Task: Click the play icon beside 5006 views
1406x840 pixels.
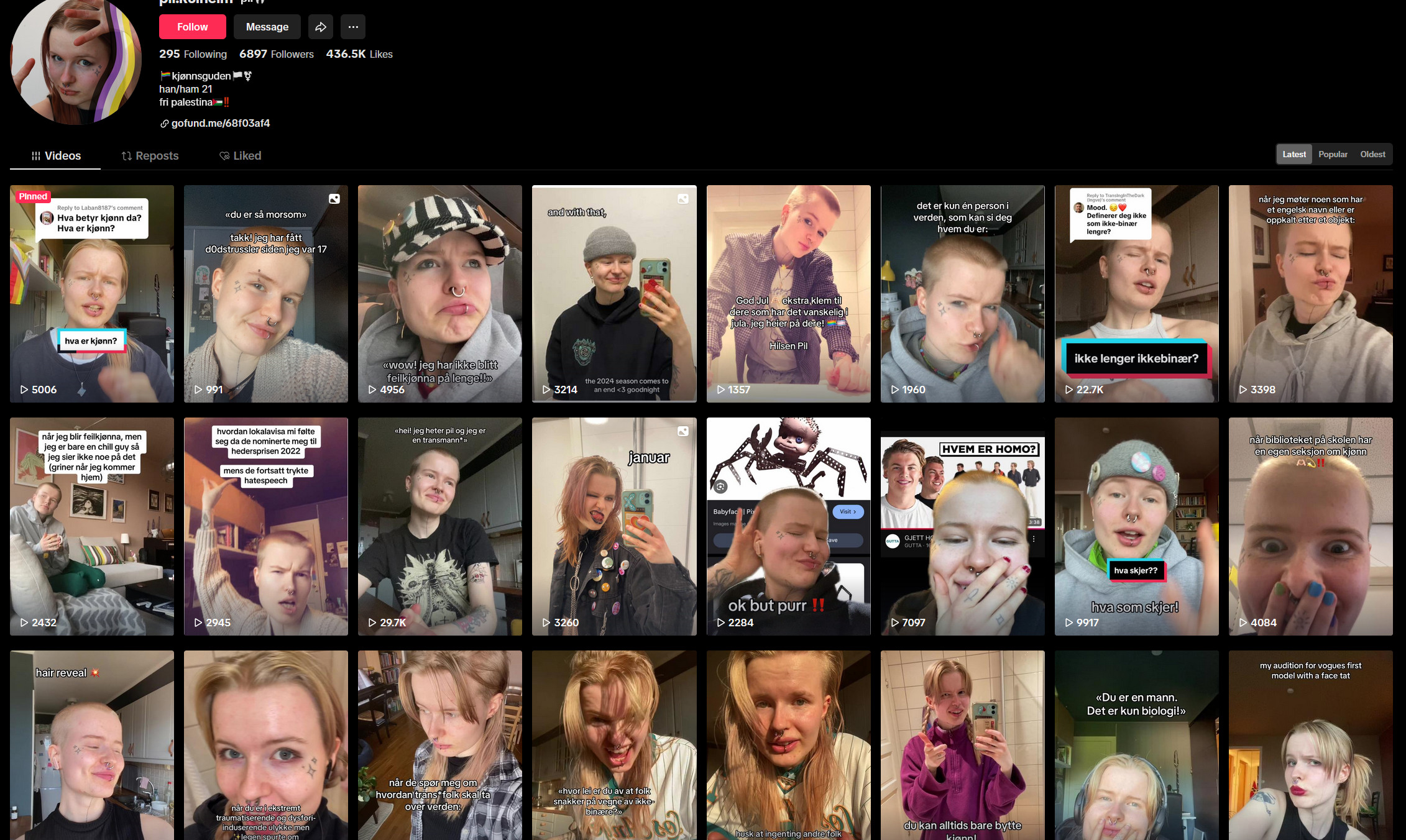Action: pyautogui.click(x=24, y=390)
